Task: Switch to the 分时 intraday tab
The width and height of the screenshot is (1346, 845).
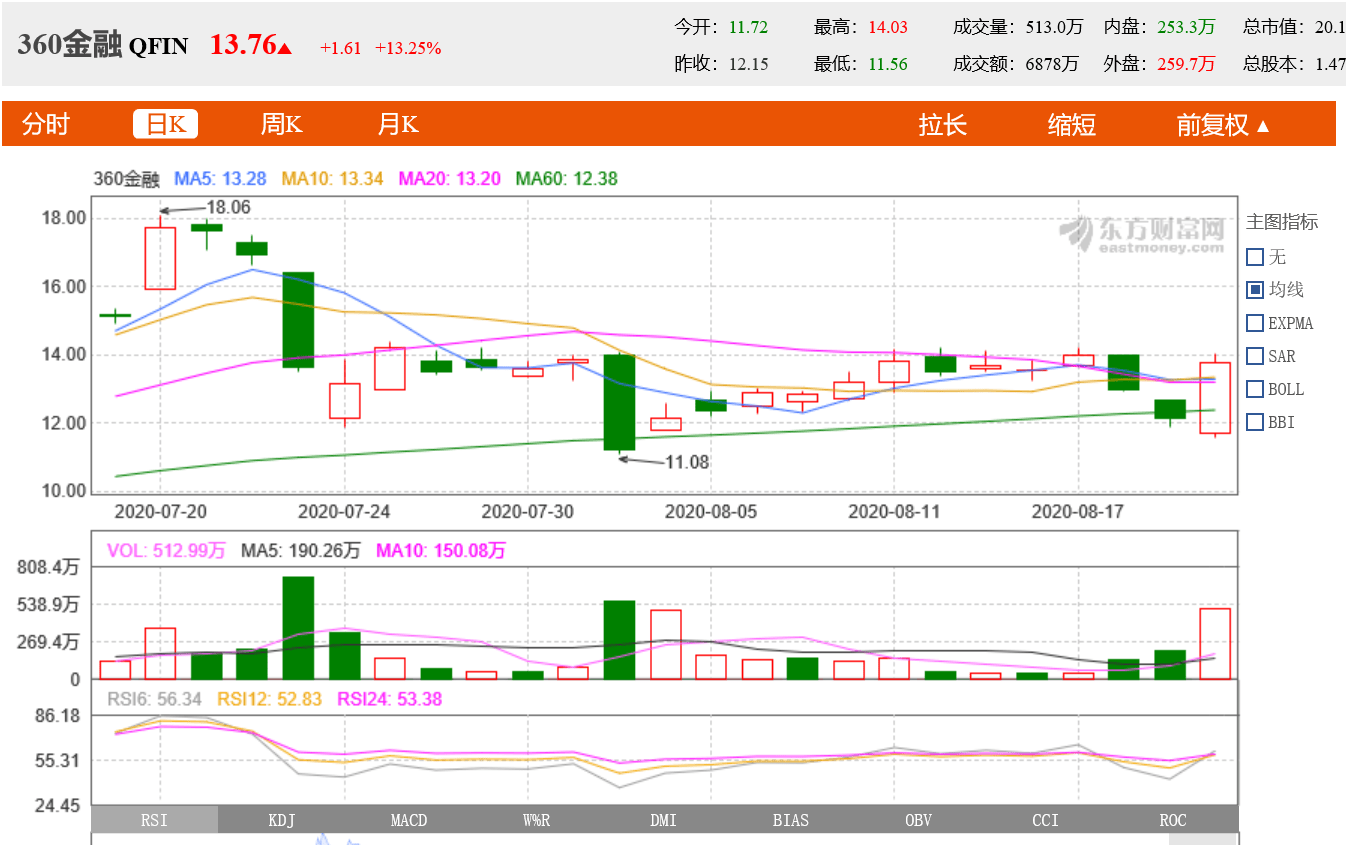Action: 46,125
